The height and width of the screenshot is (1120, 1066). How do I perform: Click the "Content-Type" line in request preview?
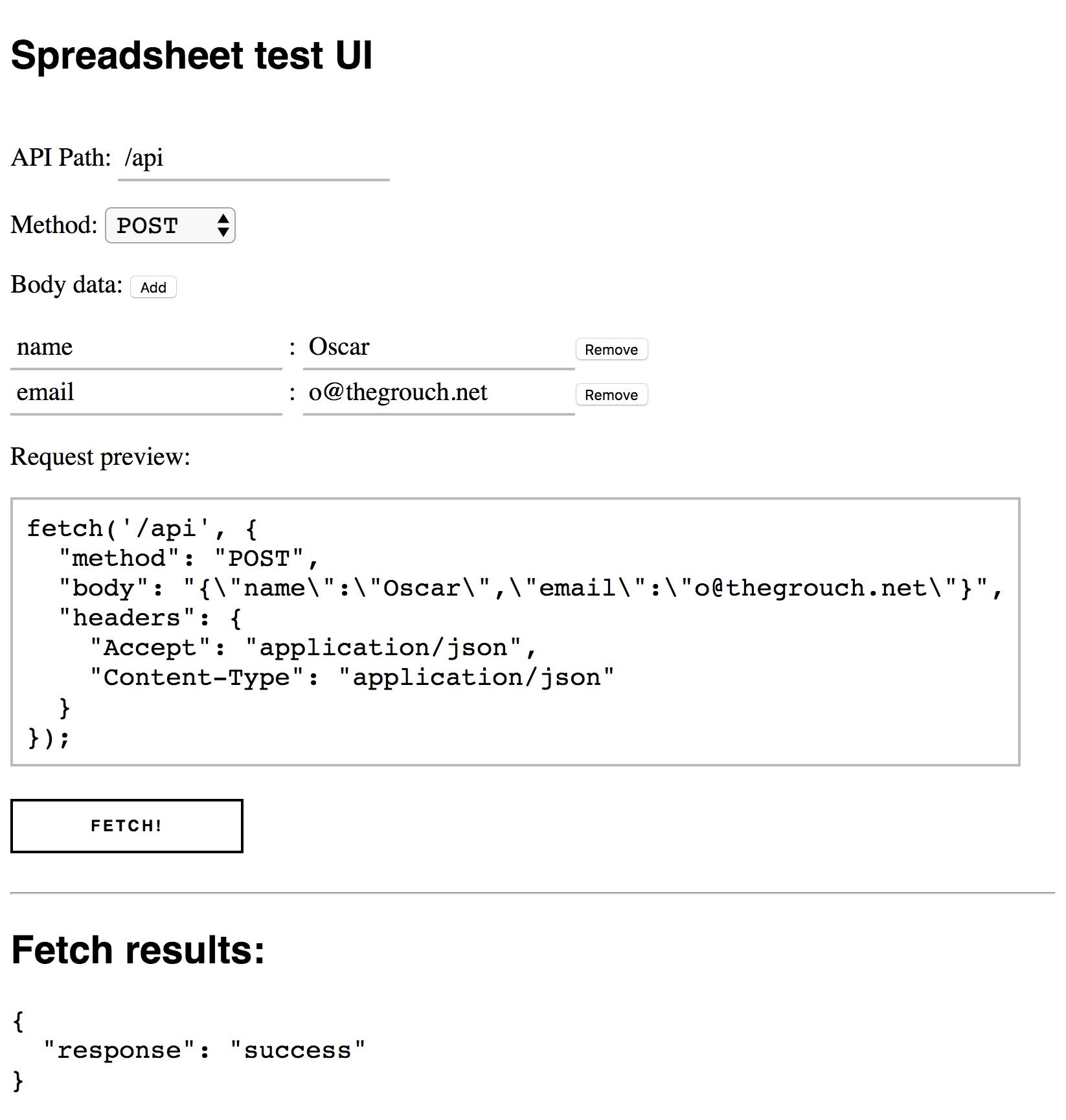point(352,677)
